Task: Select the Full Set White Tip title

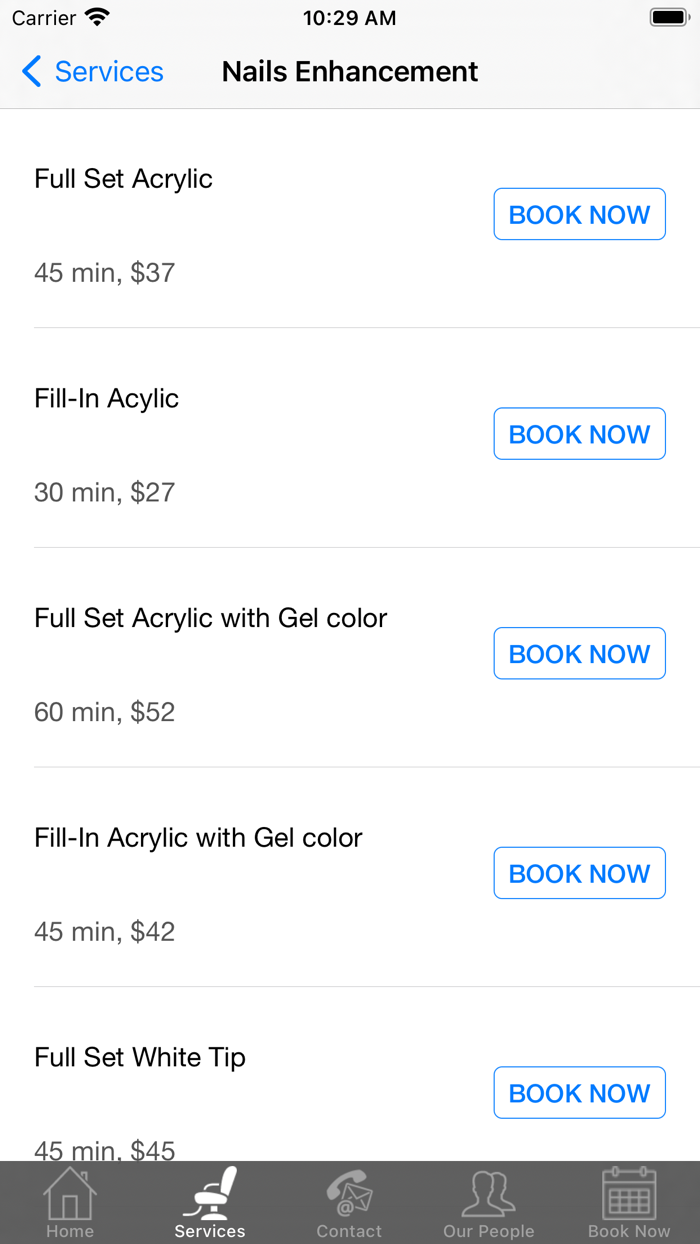Action: click(x=140, y=1058)
